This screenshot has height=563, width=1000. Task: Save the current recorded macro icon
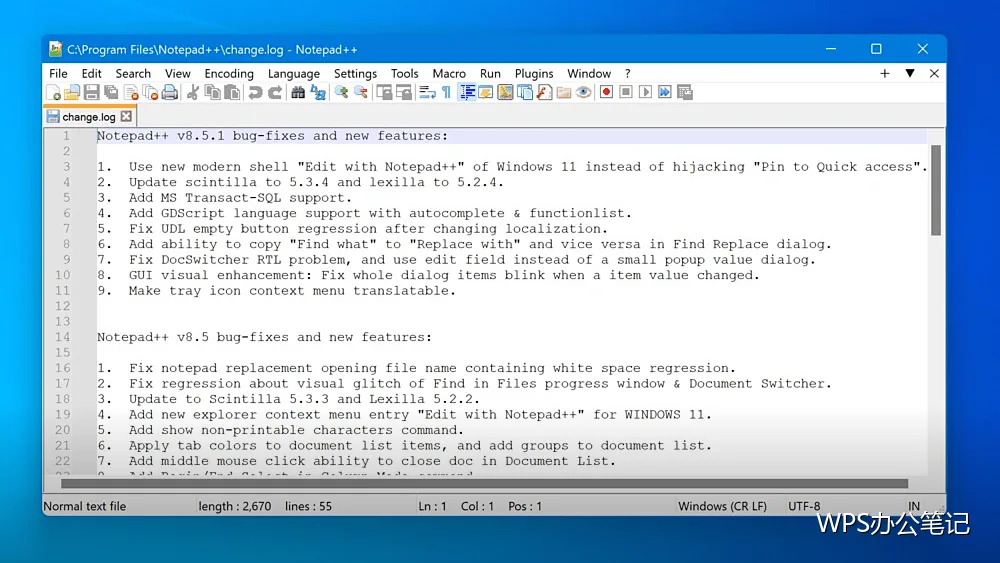point(685,92)
